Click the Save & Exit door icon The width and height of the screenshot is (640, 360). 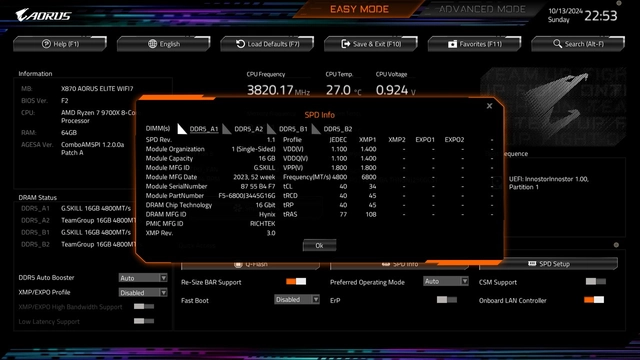point(346,44)
